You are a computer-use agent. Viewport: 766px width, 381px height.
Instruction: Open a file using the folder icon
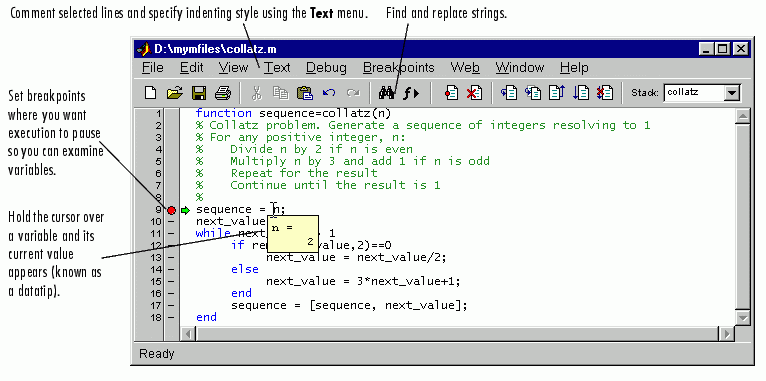point(174,92)
